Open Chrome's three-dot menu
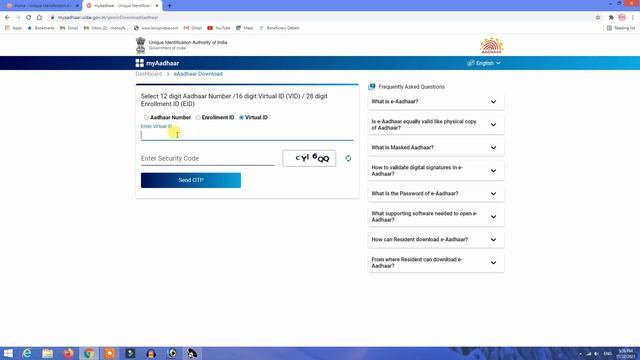The image size is (640, 360). (633, 18)
